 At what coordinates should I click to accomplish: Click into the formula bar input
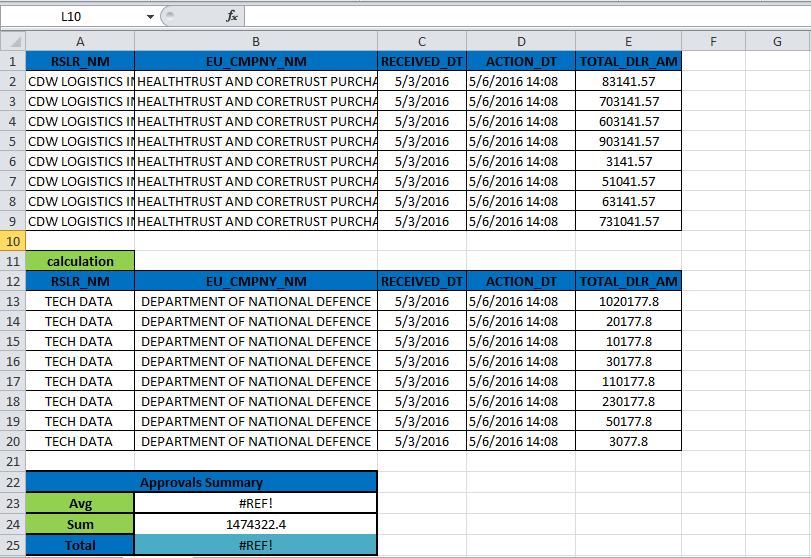coord(527,16)
